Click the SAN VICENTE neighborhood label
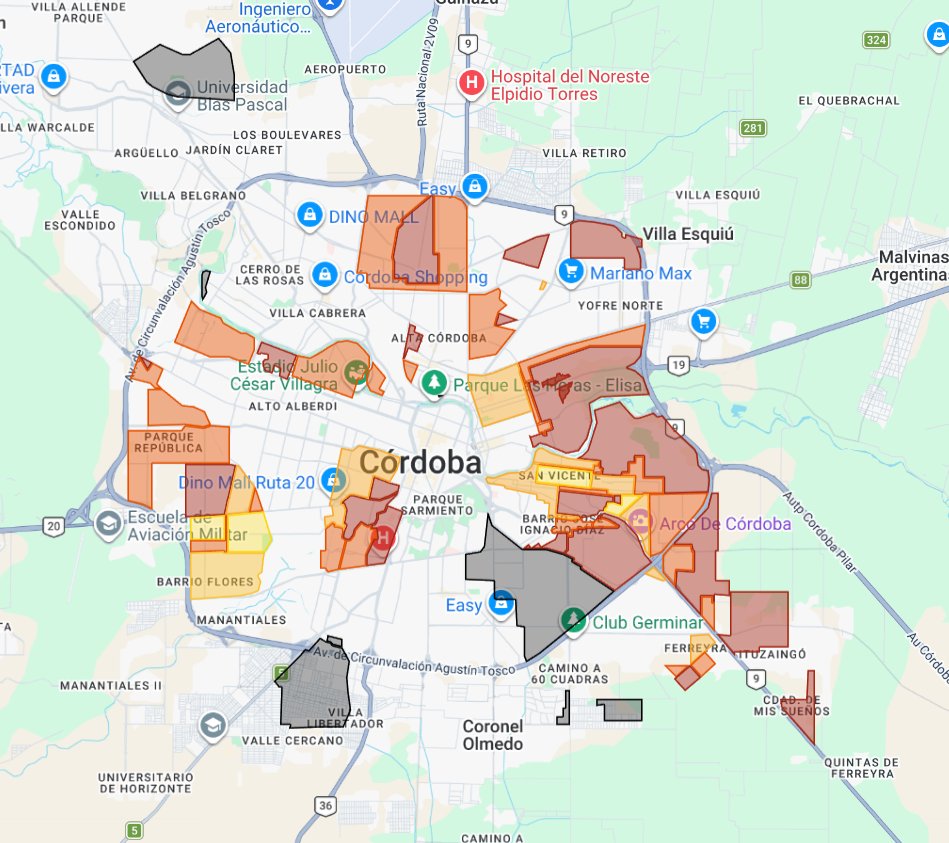The height and width of the screenshot is (843, 949). 559,476
